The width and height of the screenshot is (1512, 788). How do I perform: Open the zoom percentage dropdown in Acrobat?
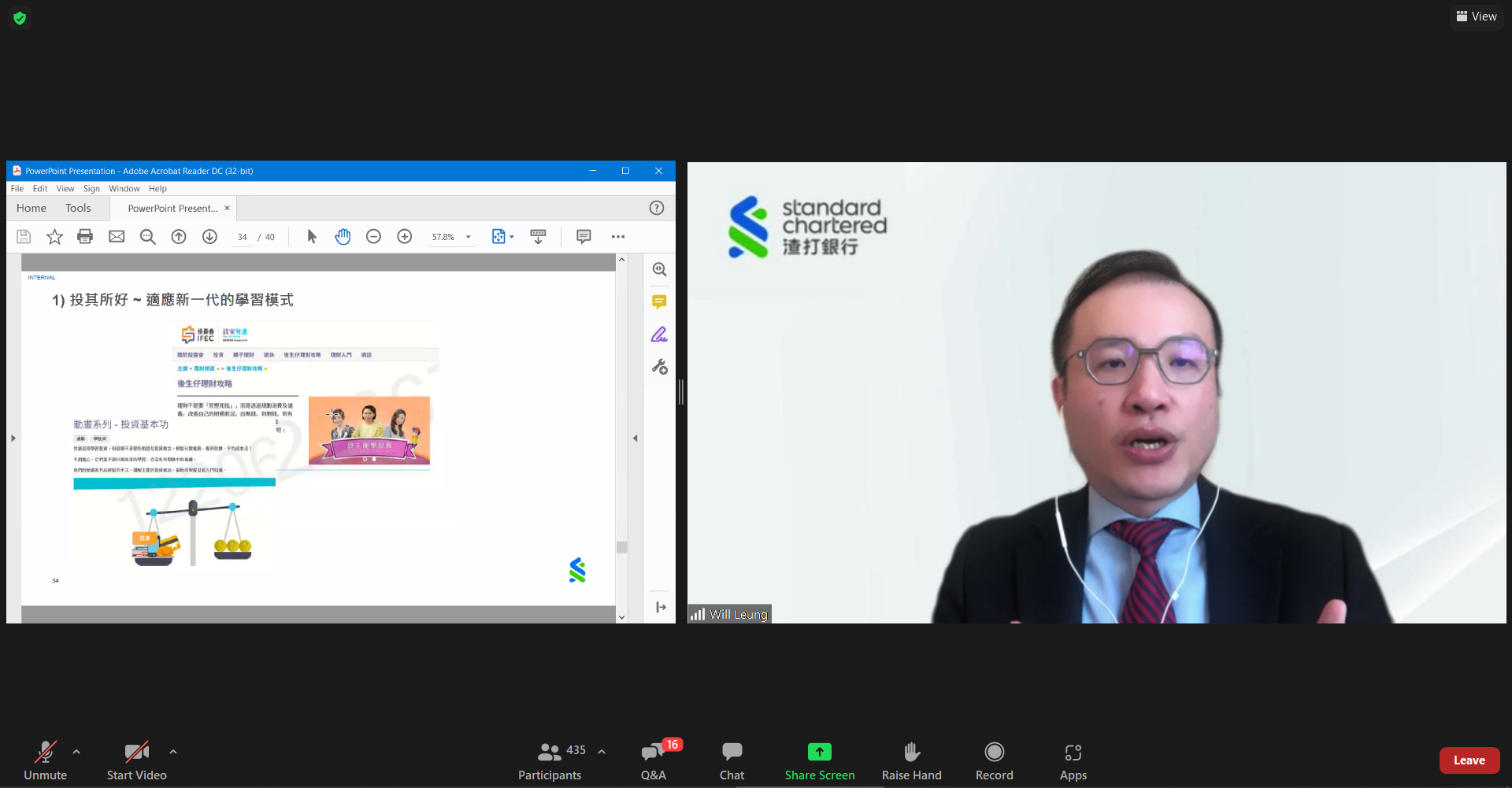pyautogui.click(x=469, y=237)
